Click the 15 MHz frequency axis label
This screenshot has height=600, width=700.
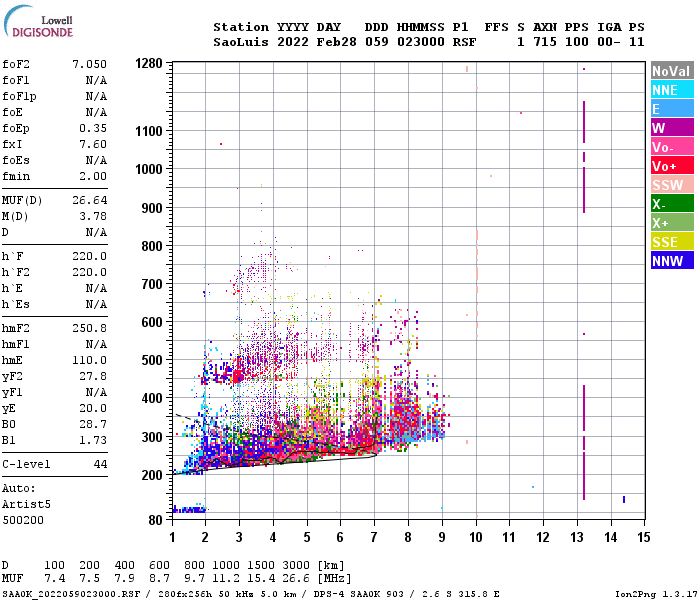coord(643,537)
